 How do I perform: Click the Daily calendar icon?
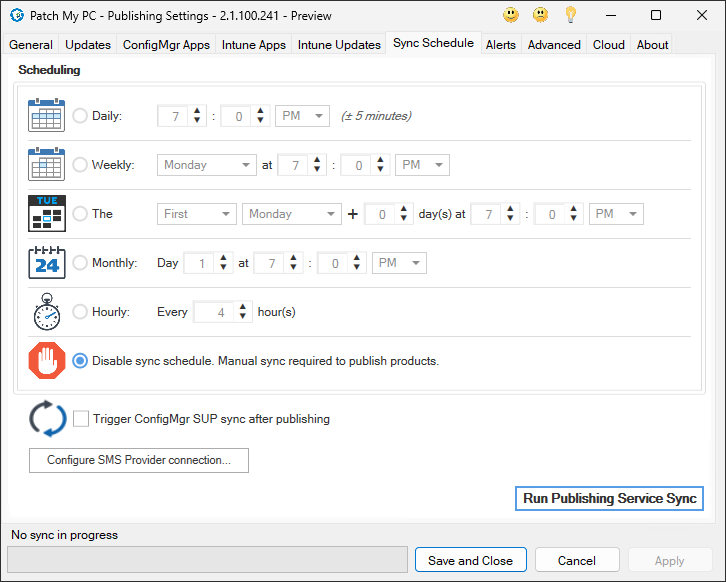point(46,115)
